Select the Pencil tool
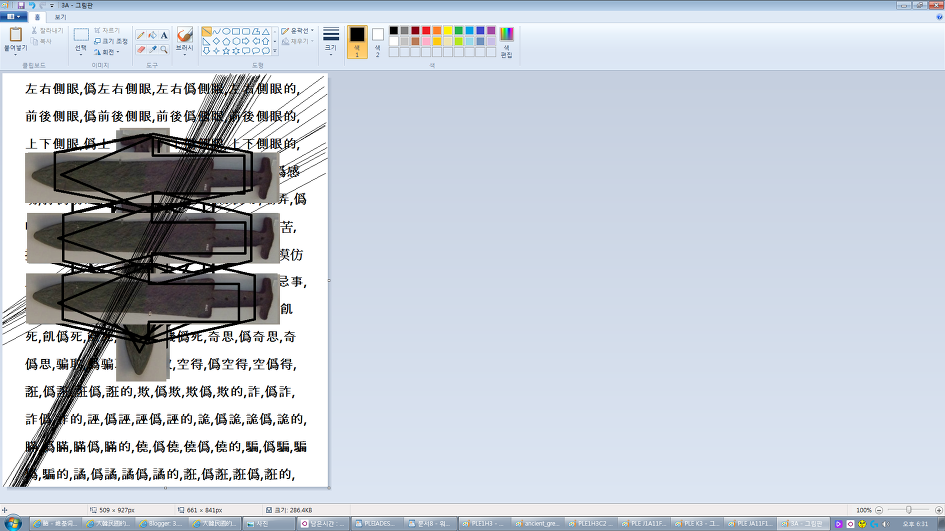 (141, 35)
